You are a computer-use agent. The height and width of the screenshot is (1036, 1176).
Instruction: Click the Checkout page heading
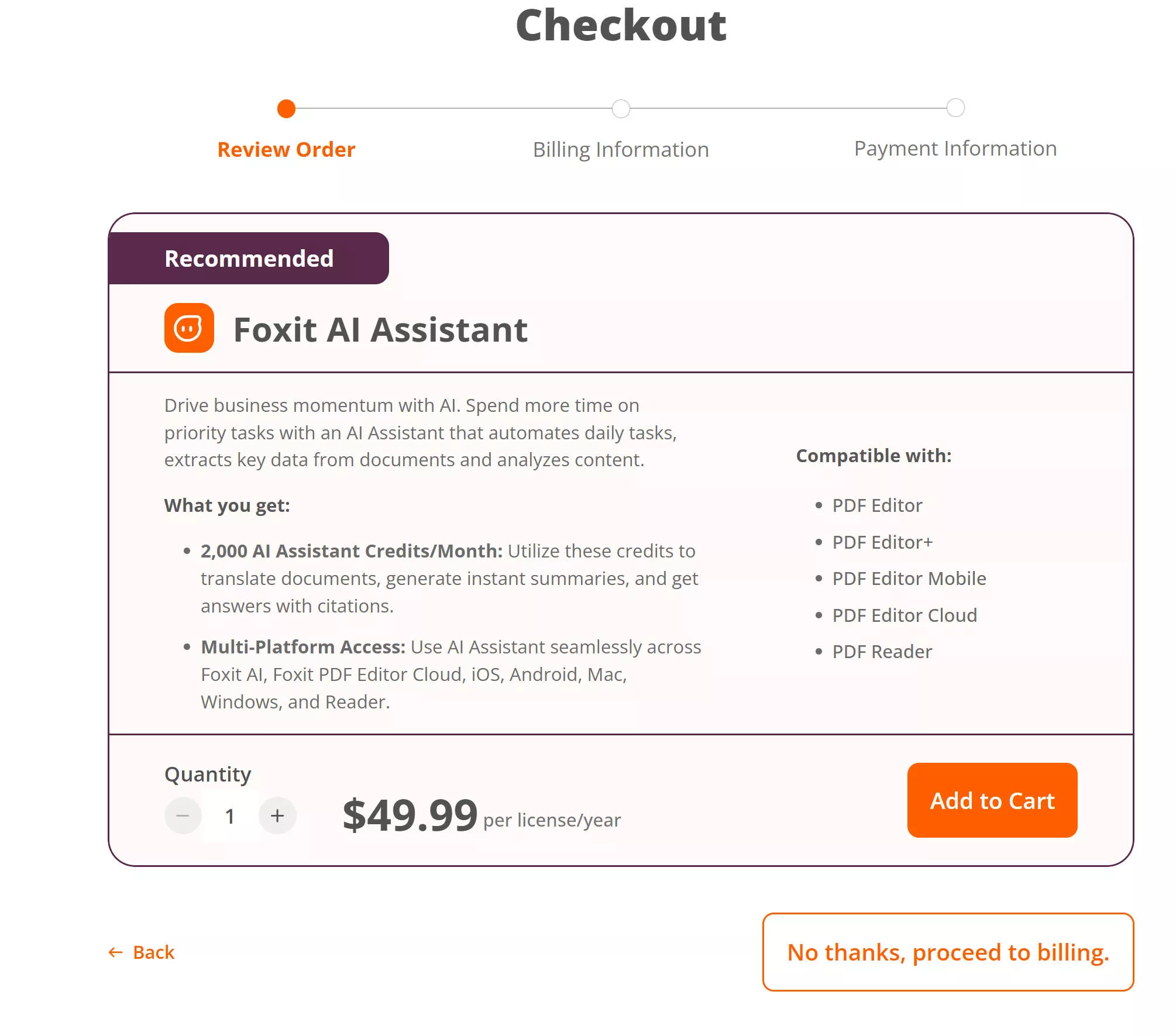pos(621,26)
